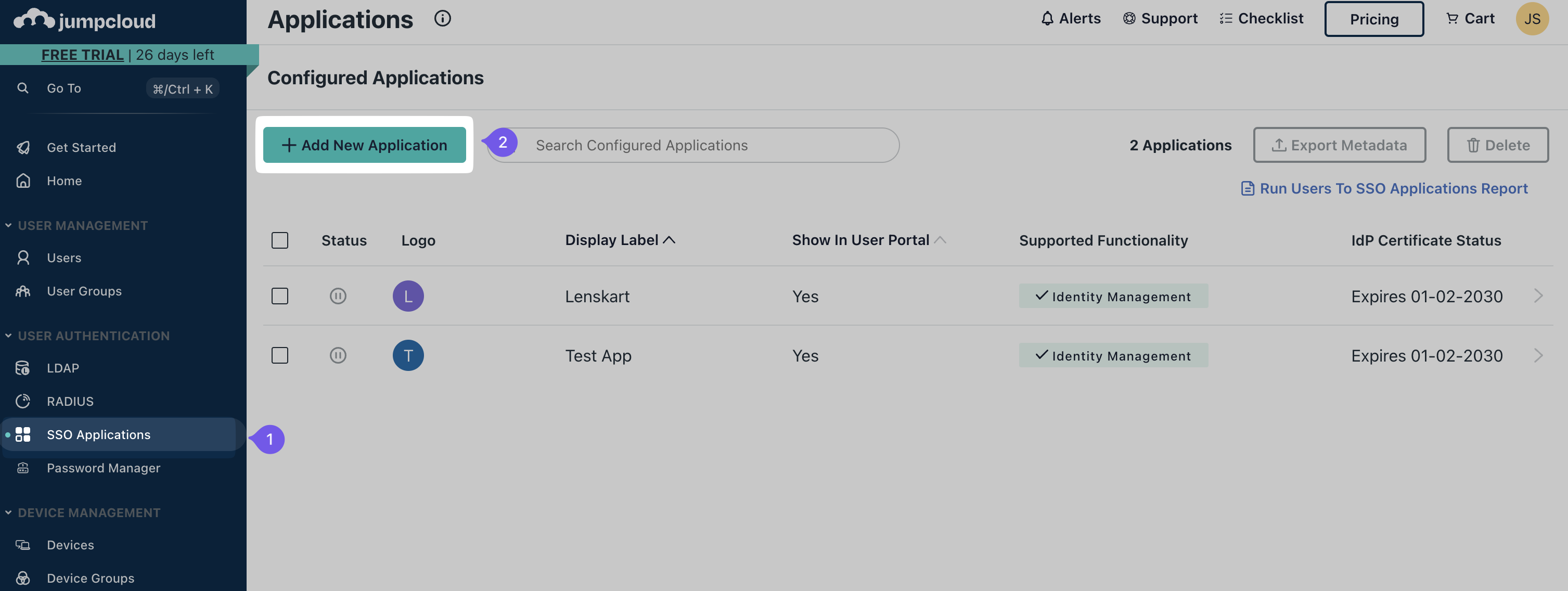This screenshot has width=1568, height=591.
Task: Check the checkbox for the Test App row
Action: [x=280, y=355]
